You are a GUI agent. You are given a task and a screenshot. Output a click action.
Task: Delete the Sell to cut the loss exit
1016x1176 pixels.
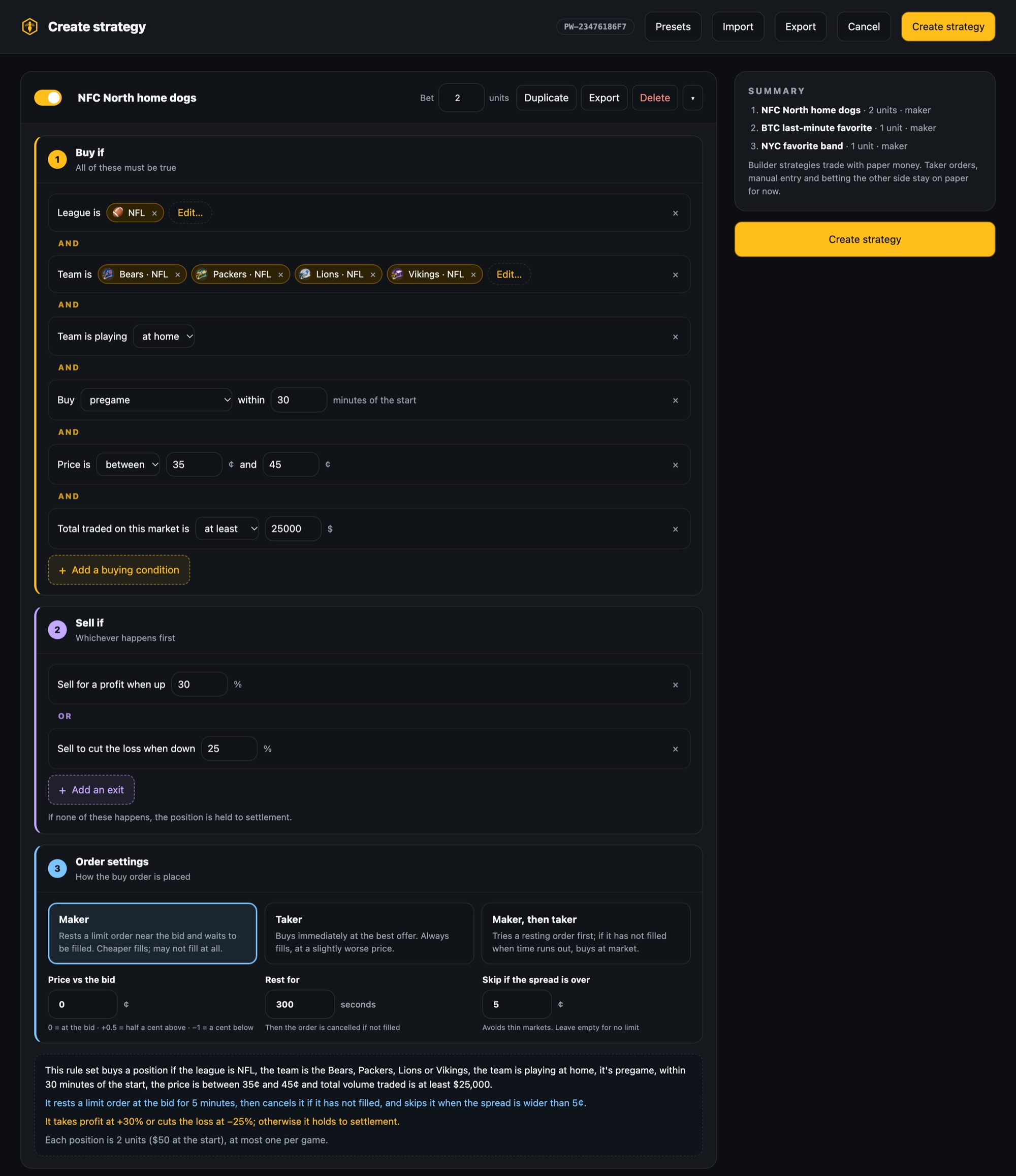675,749
